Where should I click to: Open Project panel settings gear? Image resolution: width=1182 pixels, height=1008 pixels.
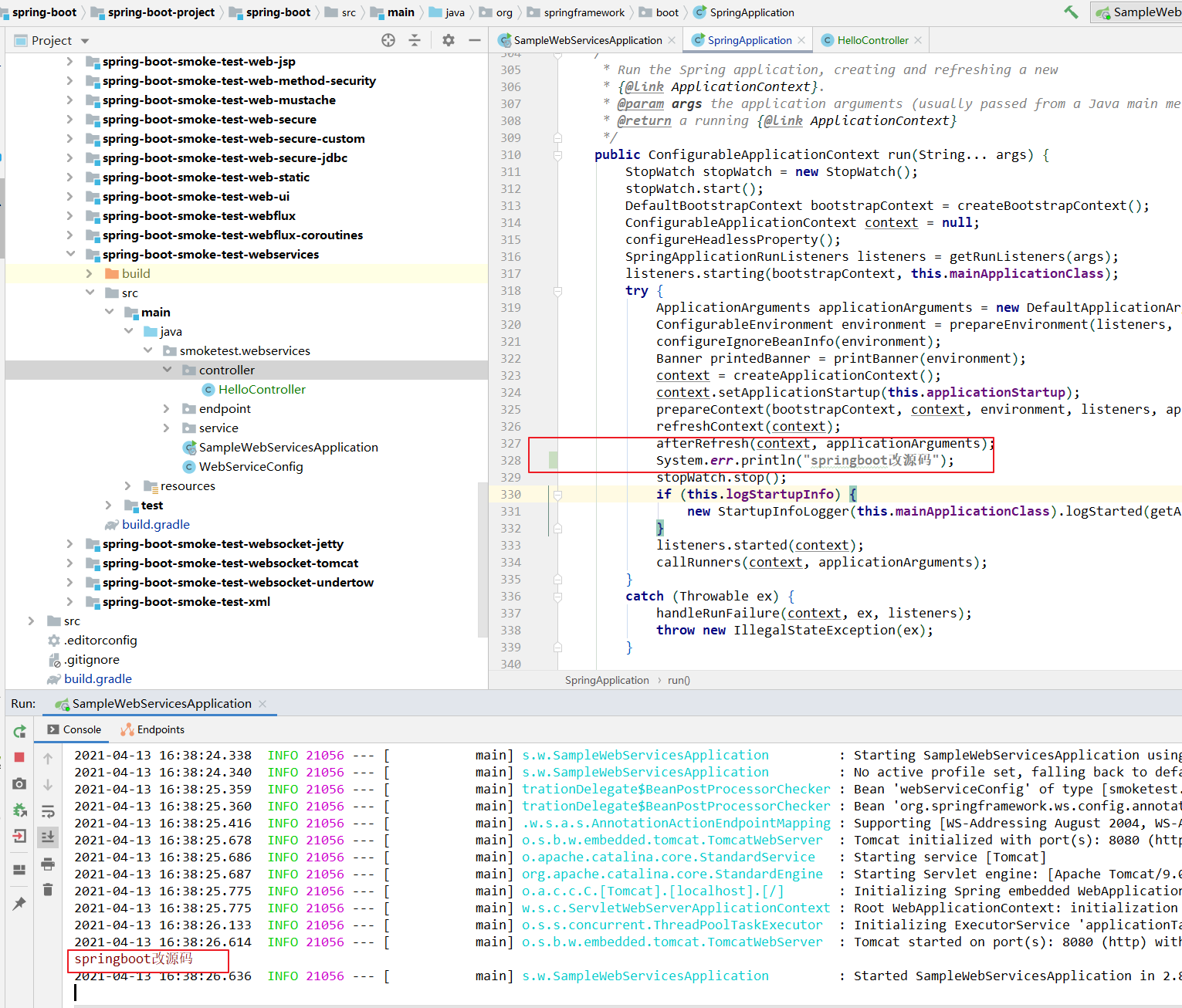pyautogui.click(x=449, y=40)
